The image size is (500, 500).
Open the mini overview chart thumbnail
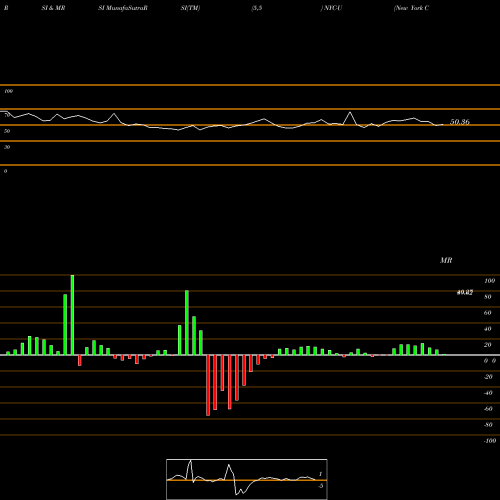pyautogui.click(x=247, y=479)
